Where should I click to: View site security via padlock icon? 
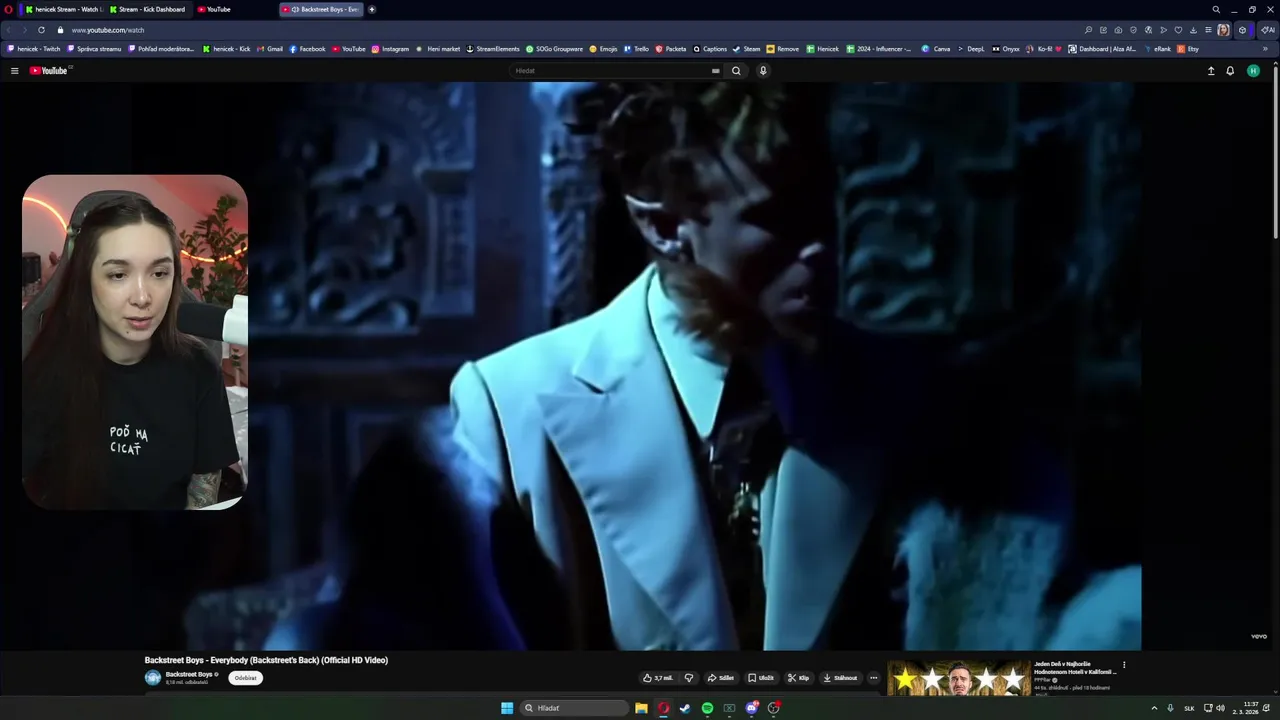click(x=60, y=30)
